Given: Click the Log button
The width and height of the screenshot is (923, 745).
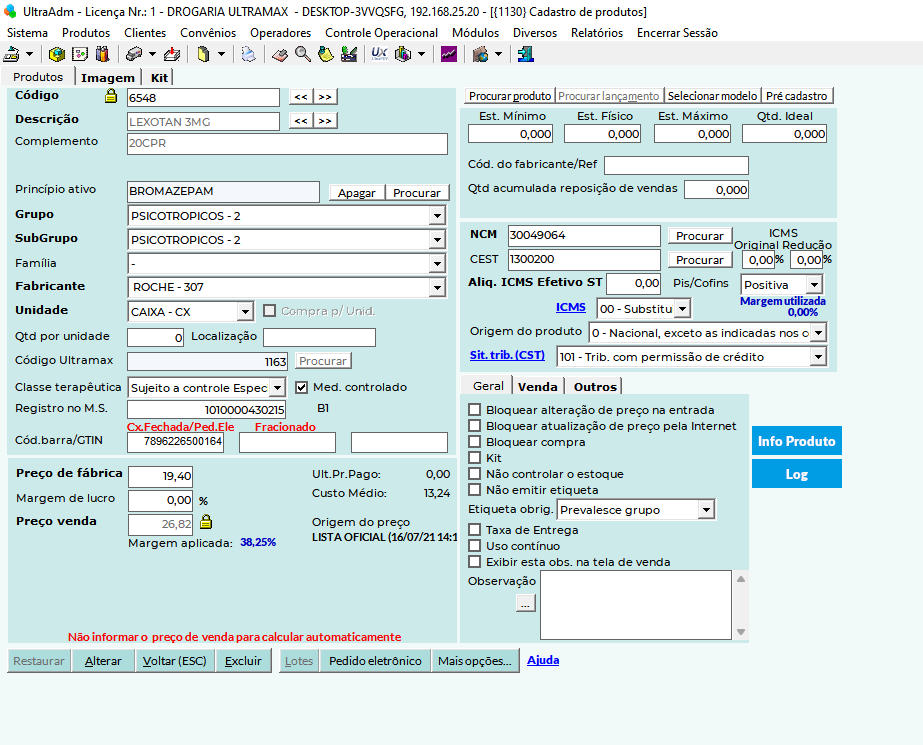Looking at the screenshot, I should coord(796,474).
